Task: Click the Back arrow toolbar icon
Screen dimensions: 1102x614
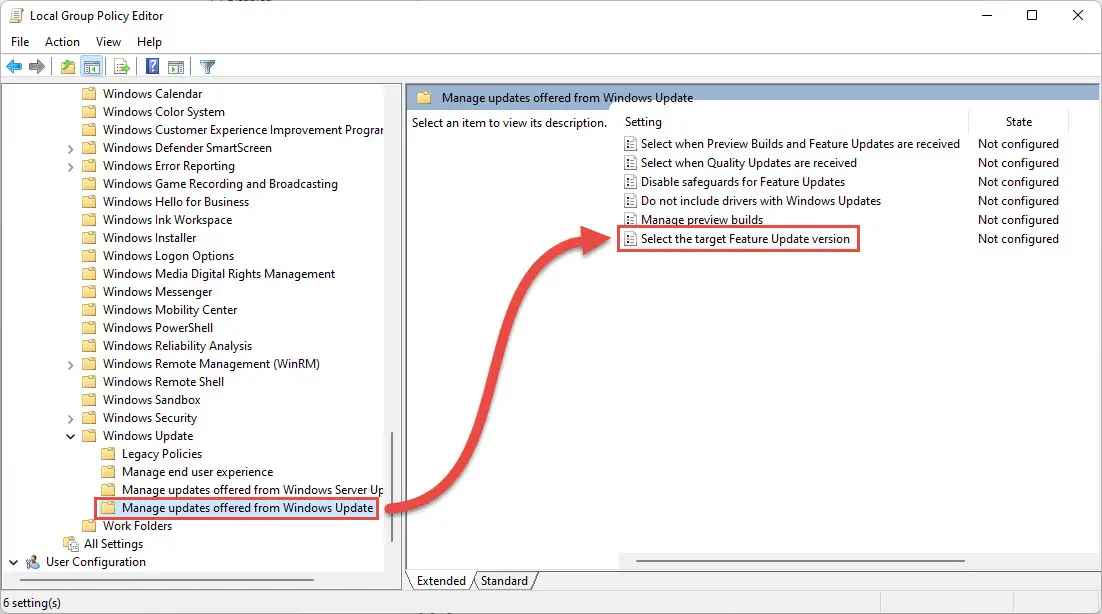Action: click(x=14, y=67)
